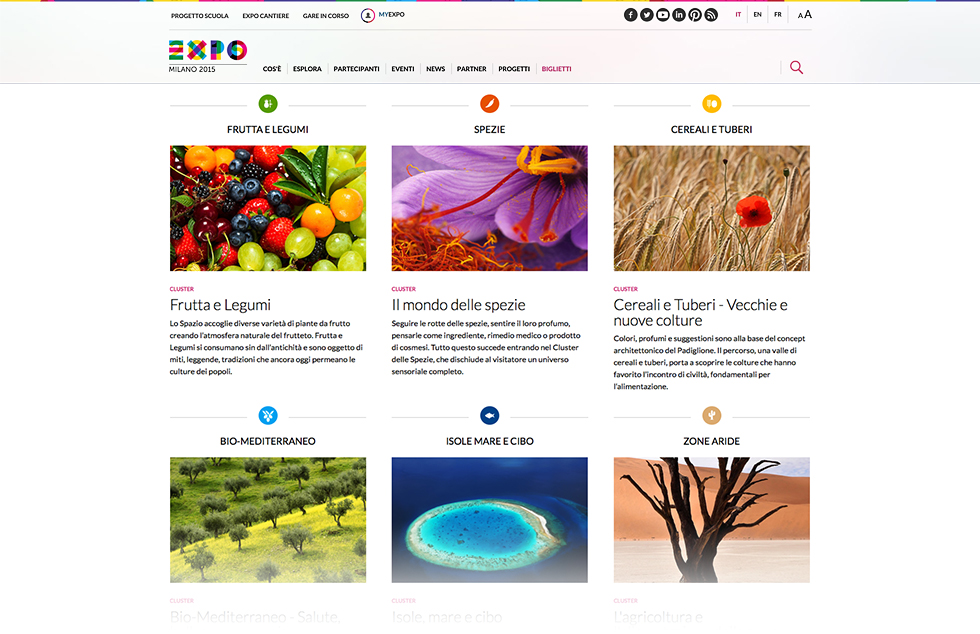Open the News menu item
Viewport: 980px width, 634px height.
436,69
